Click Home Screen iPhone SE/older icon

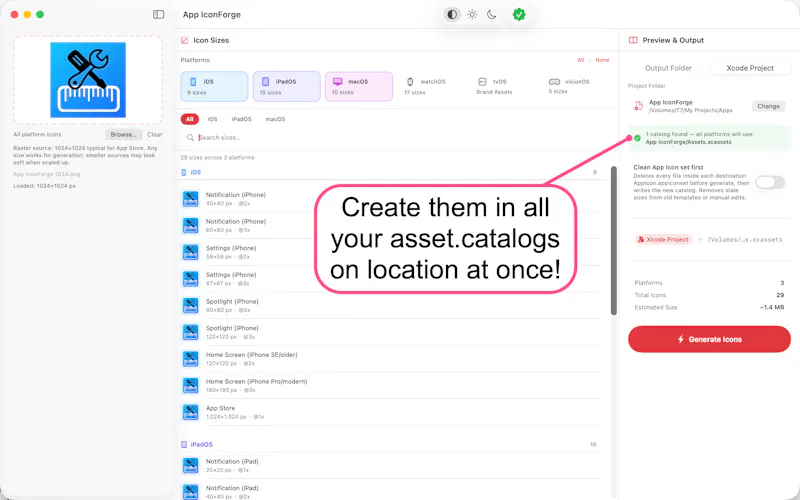tap(191, 359)
